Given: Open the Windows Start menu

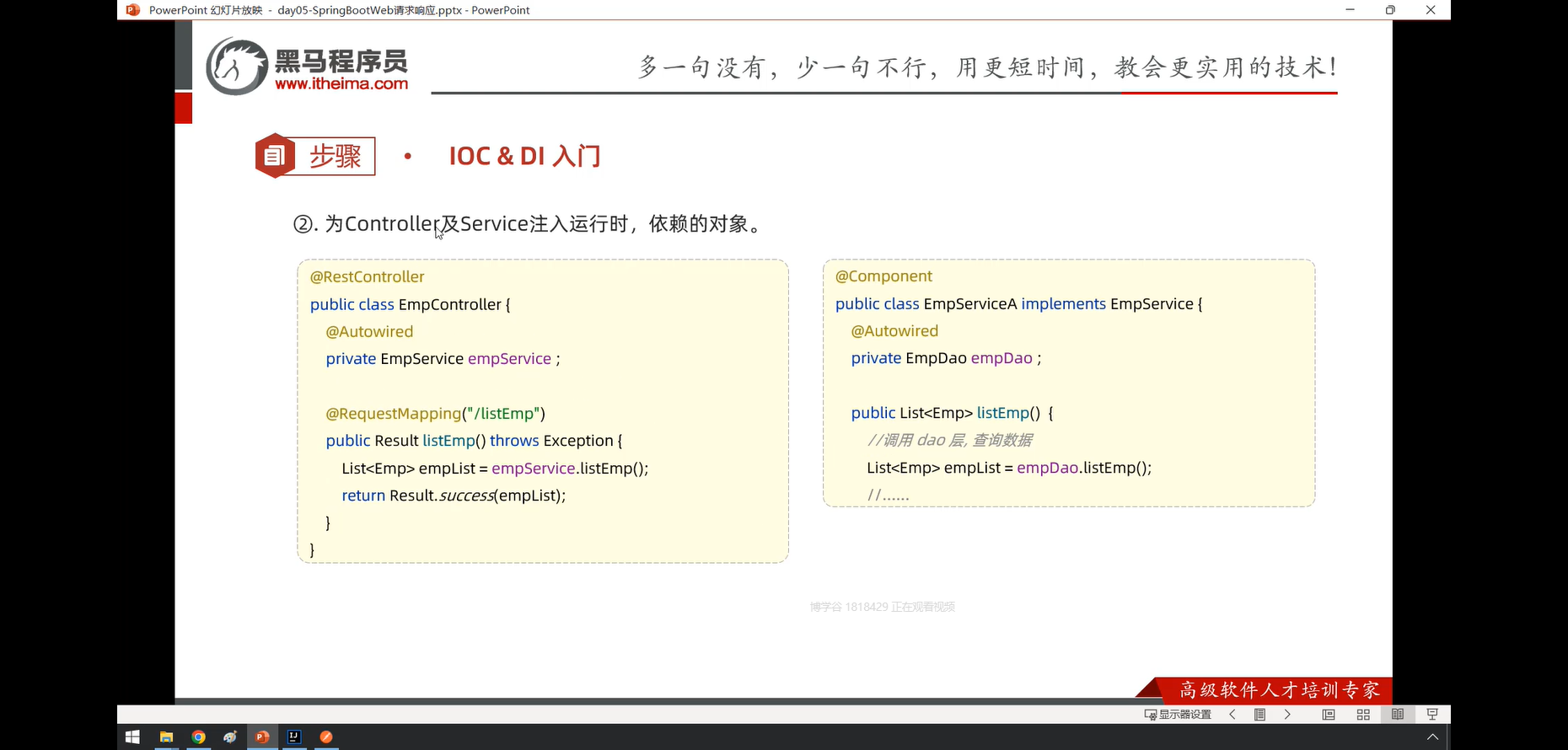Looking at the screenshot, I should click(x=132, y=737).
